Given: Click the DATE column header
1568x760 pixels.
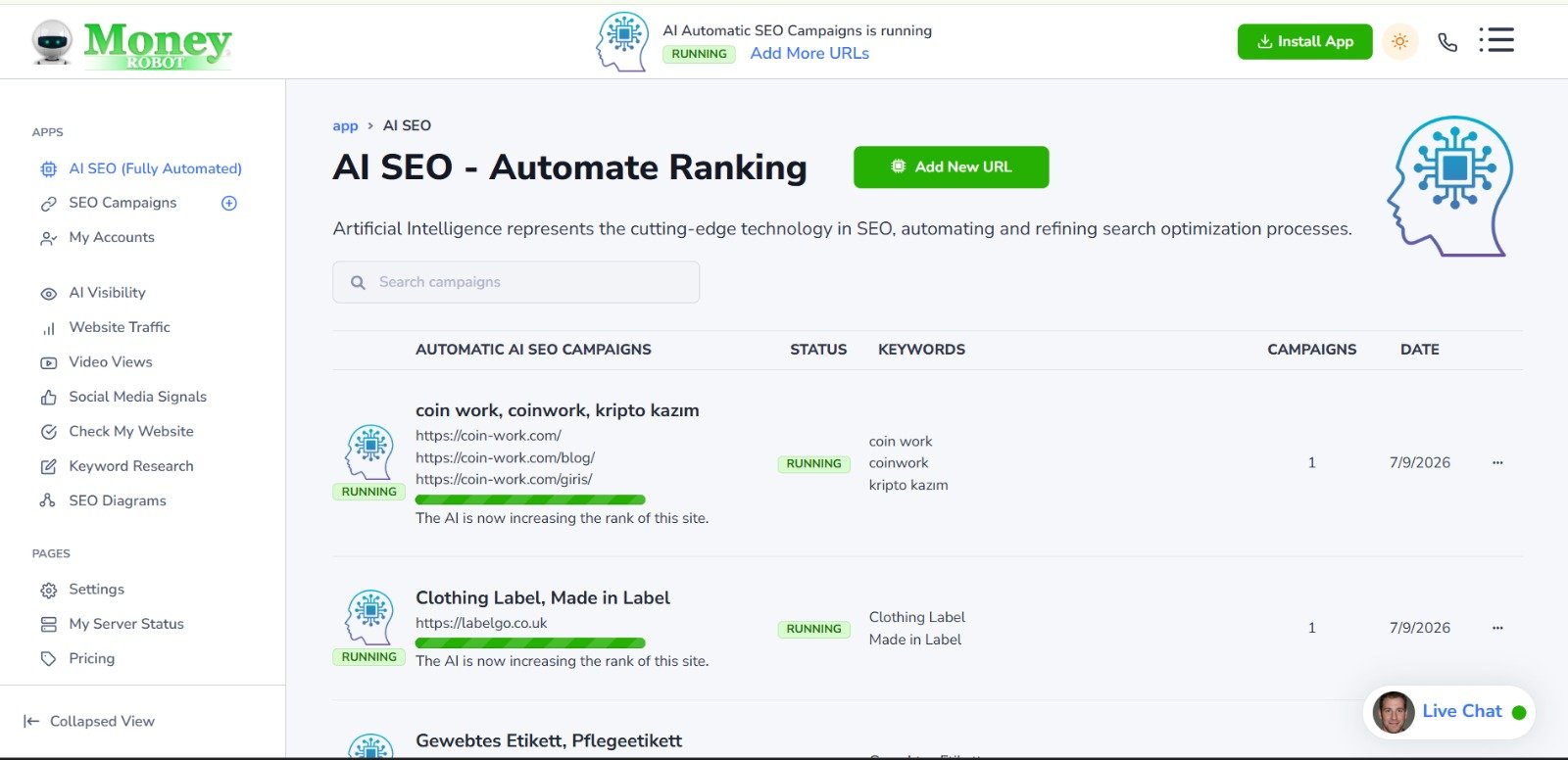Looking at the screenshot, I should click(1419, 350).
